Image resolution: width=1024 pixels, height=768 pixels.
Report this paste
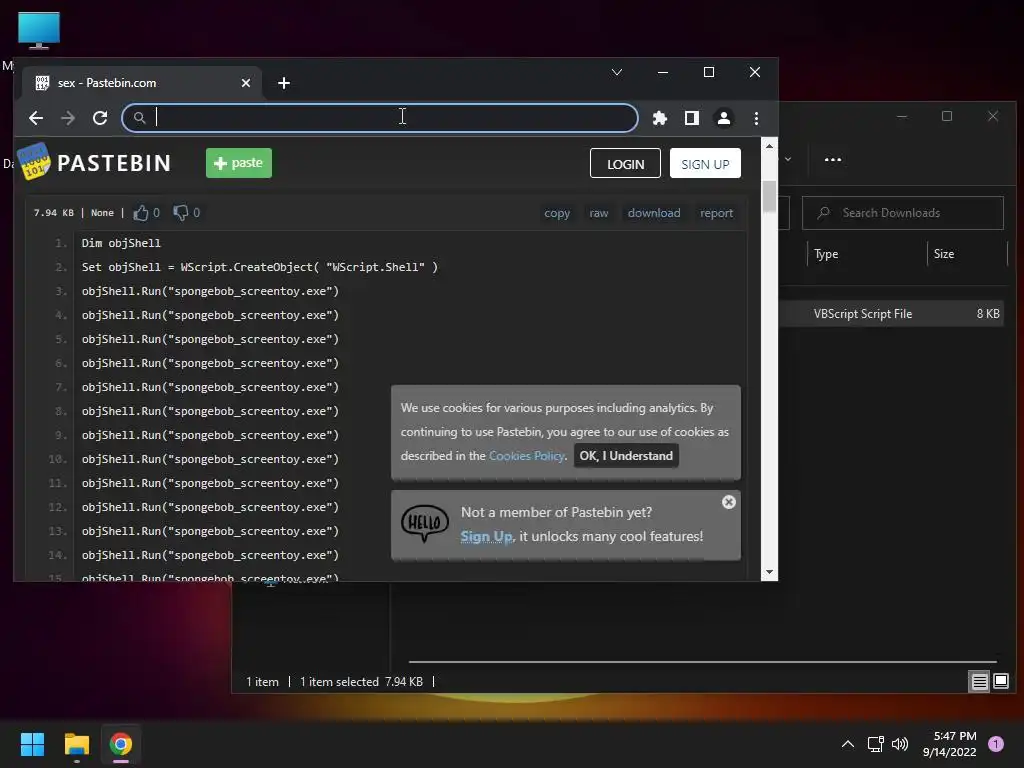point(716,213)
